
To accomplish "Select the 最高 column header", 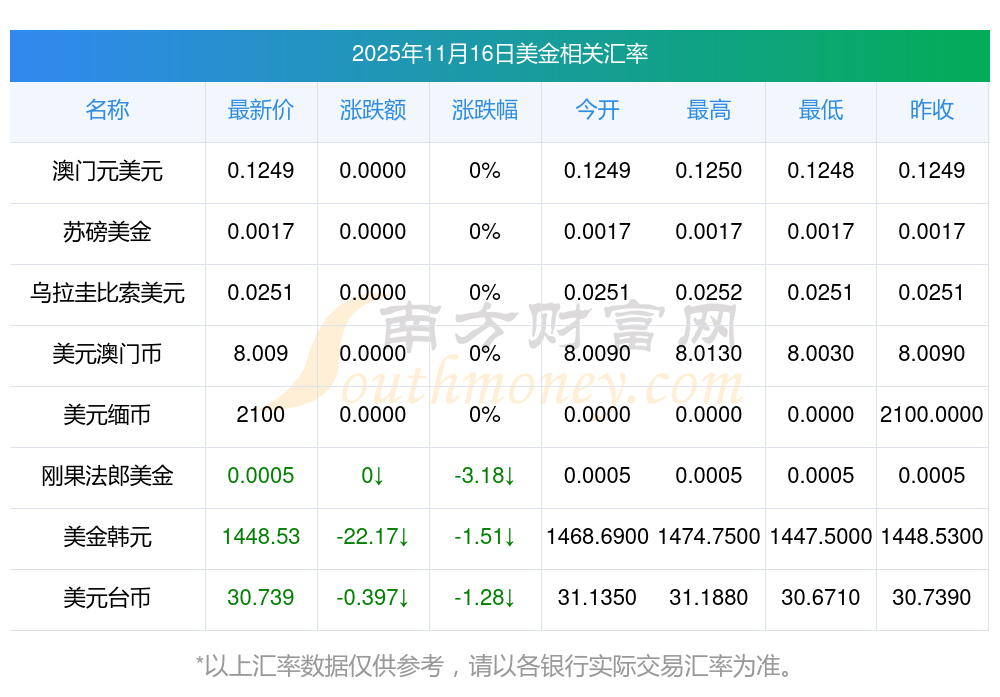I will pos(708,110).
